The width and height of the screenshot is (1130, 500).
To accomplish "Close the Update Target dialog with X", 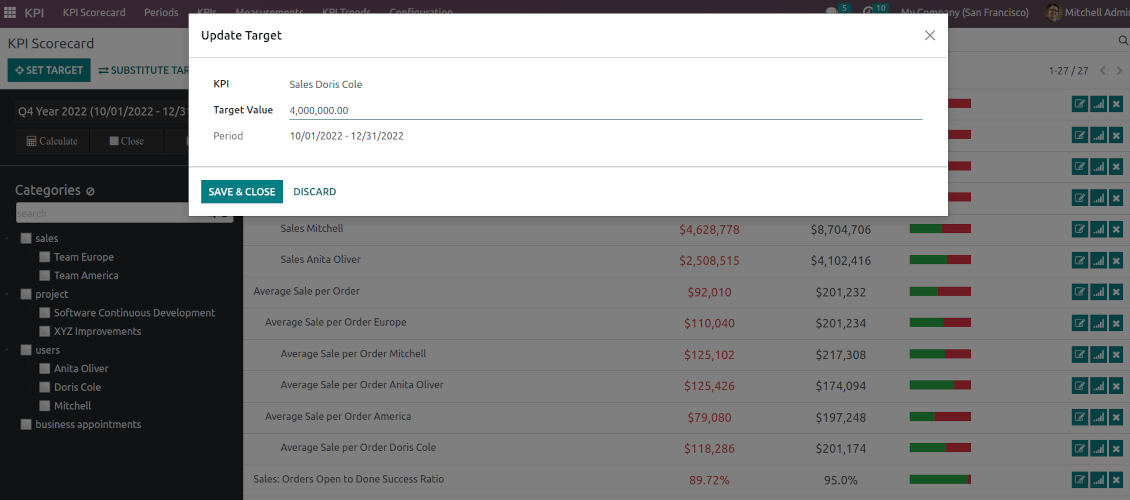I will [929, 35].
